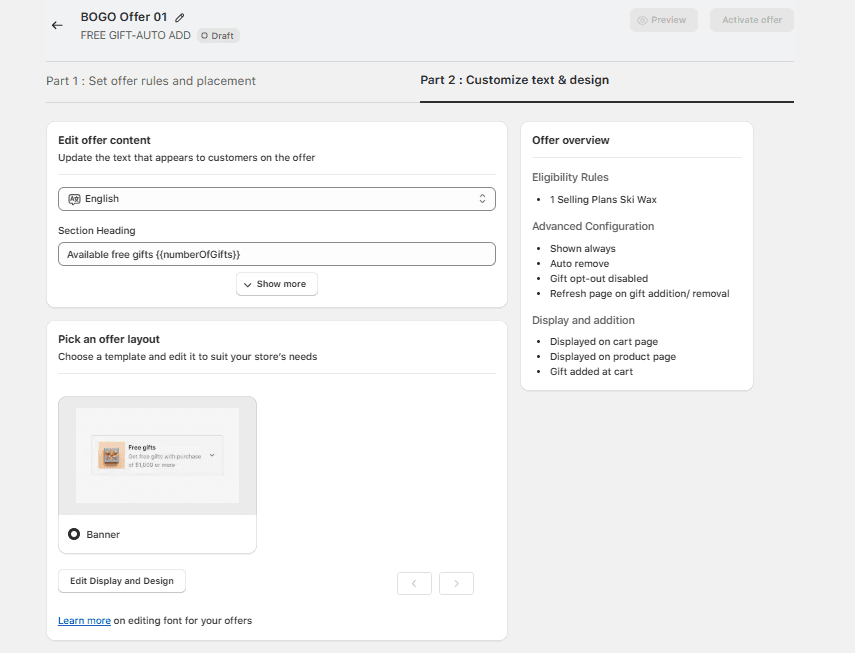The height and width of the screenshot is (653, 855).
Task: Select the Banner template thumbnail
Action: point(157,456)
